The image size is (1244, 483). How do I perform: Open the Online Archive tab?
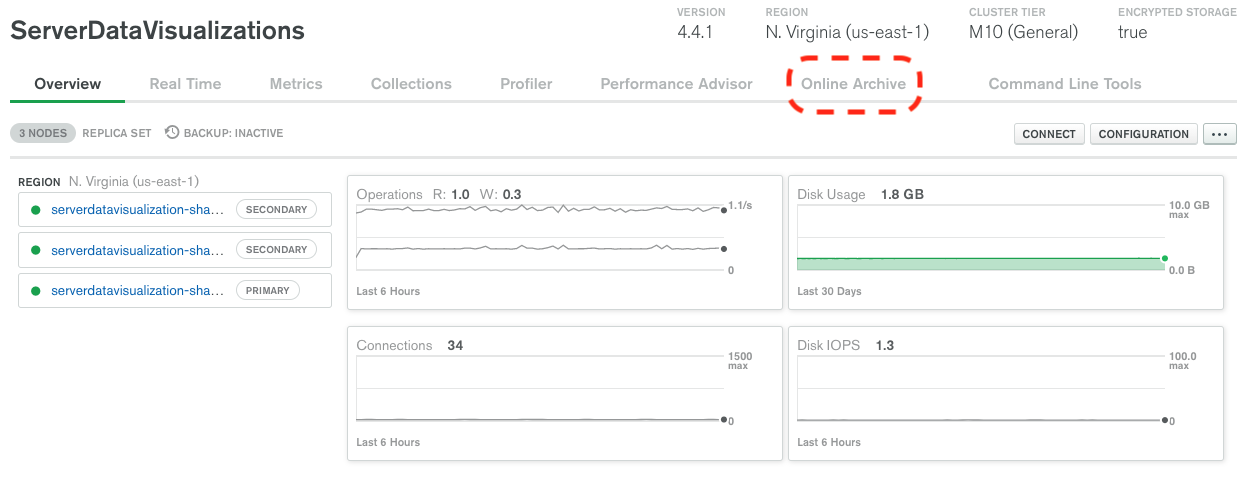pyautogui.click(x=853, y=84)
